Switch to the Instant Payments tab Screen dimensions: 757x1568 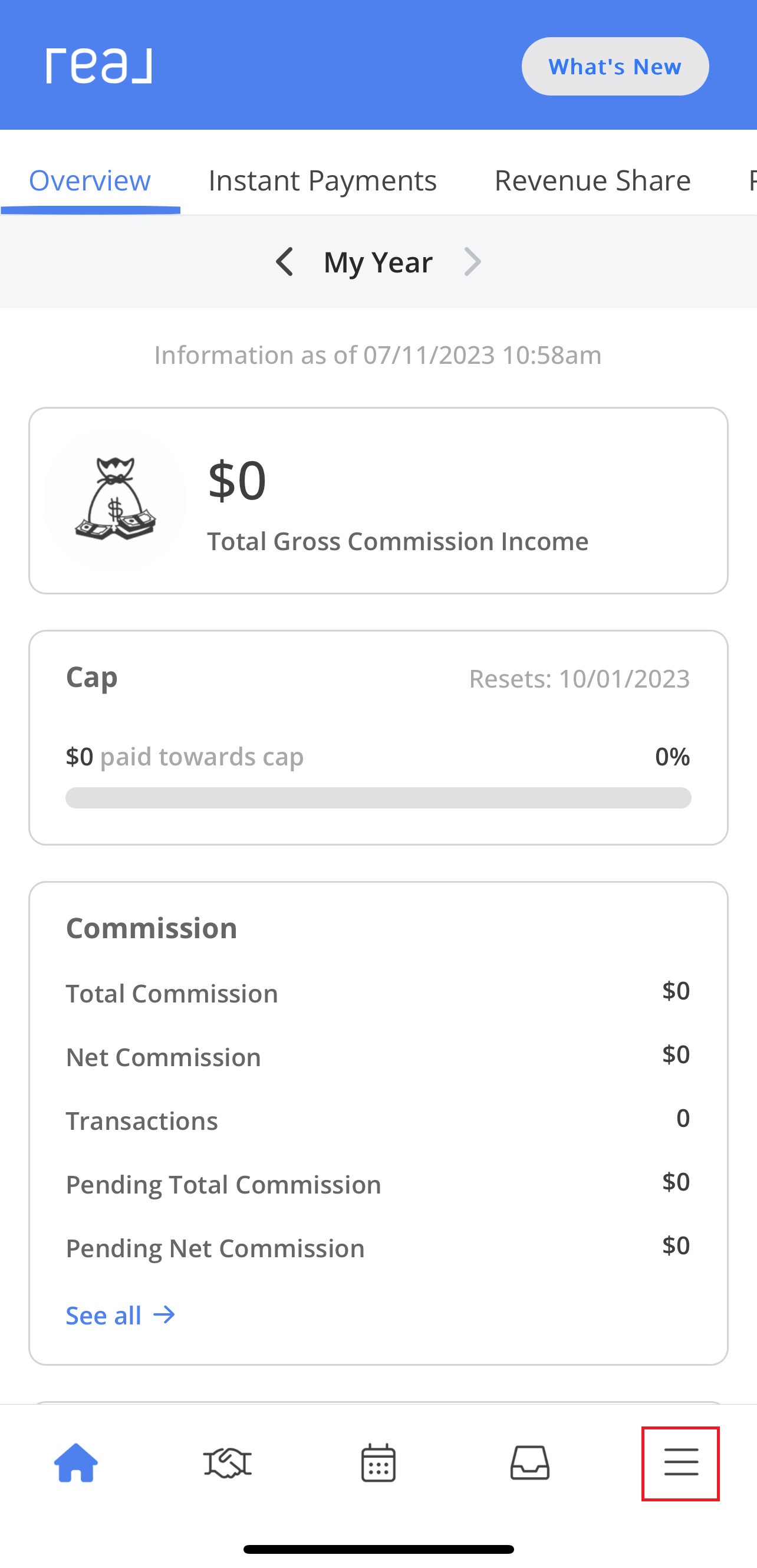[322, 181]
